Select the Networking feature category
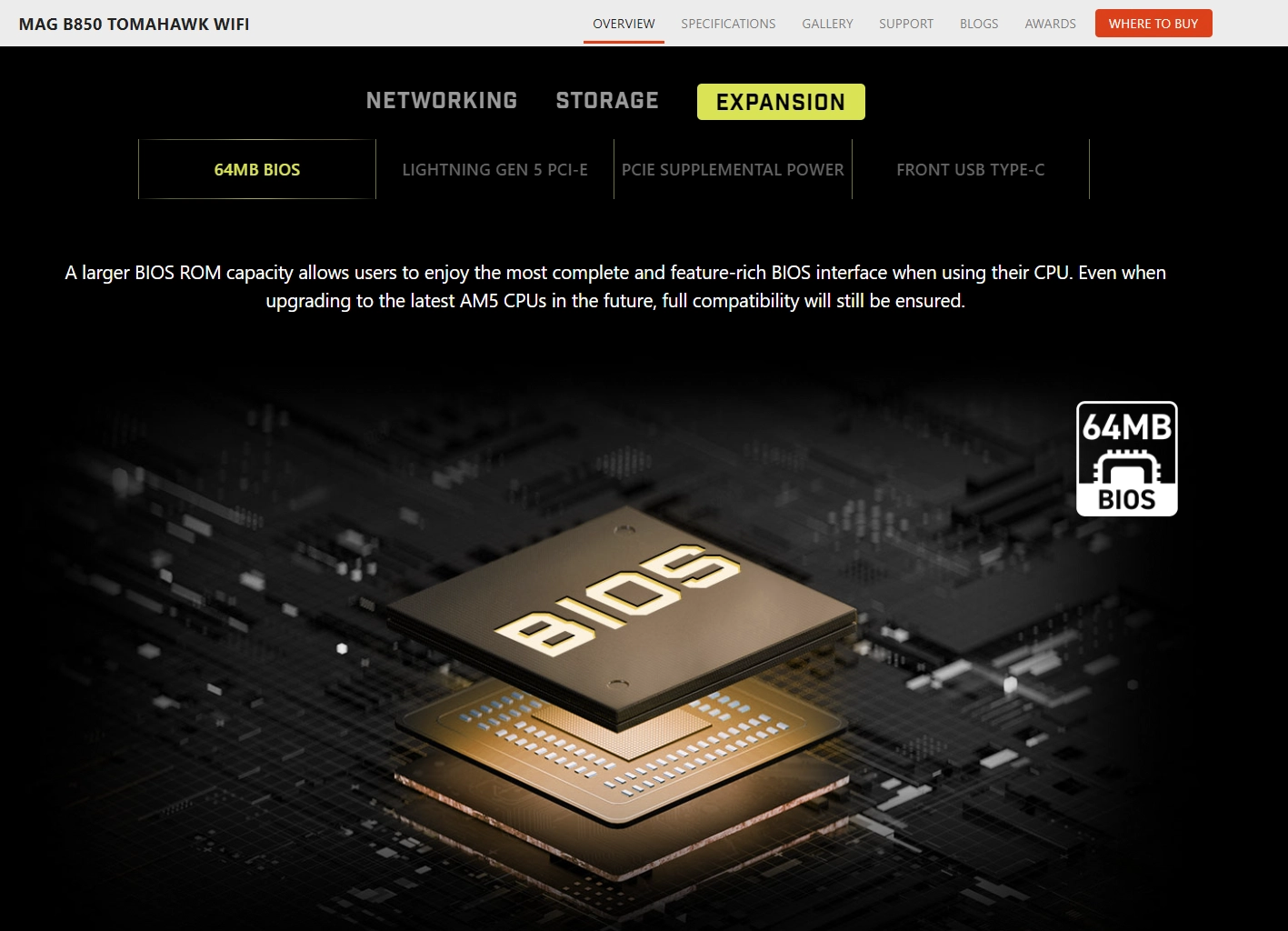 (x=442, y=101)
